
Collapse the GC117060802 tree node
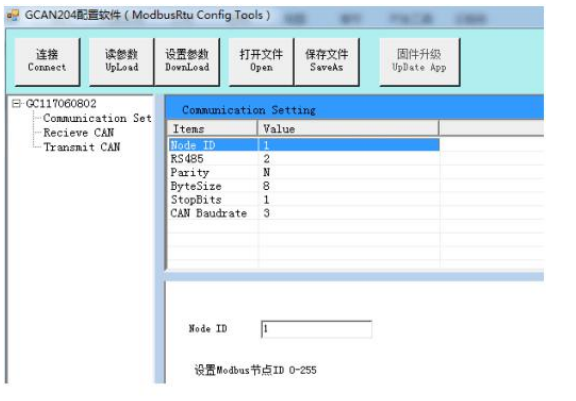(x=16, y=104)
